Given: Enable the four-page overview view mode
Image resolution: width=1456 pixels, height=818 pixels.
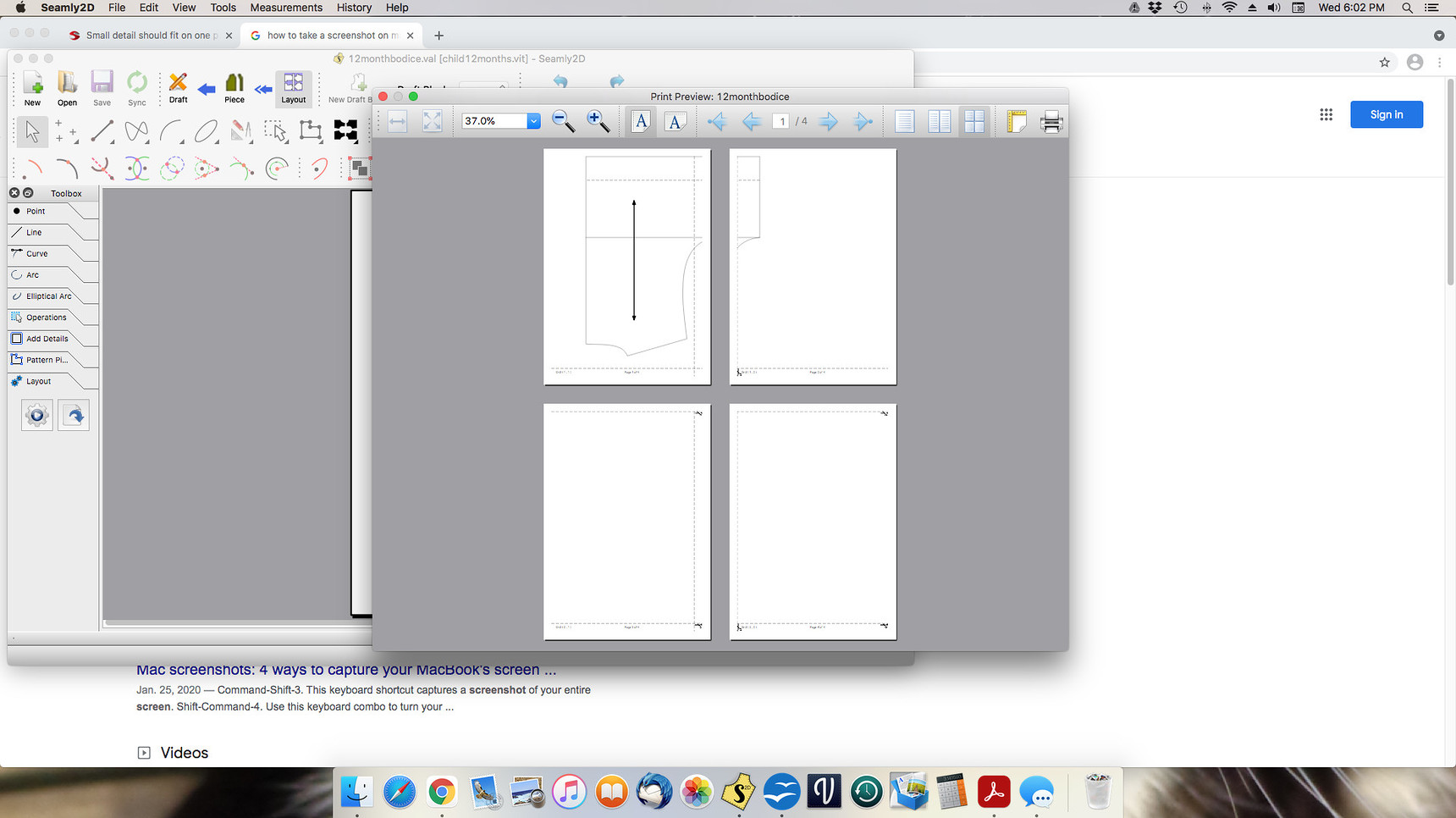Looking at the screenshot, I should point(973,121).
